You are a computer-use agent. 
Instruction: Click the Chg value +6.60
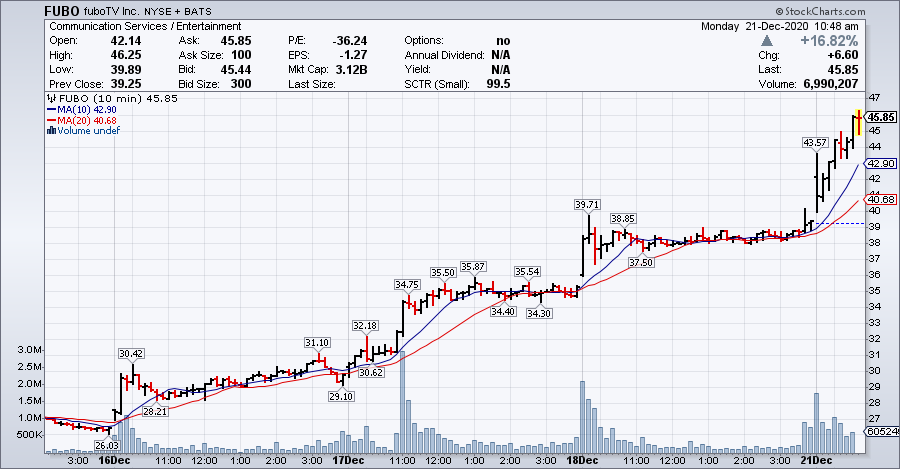point(843,55)
